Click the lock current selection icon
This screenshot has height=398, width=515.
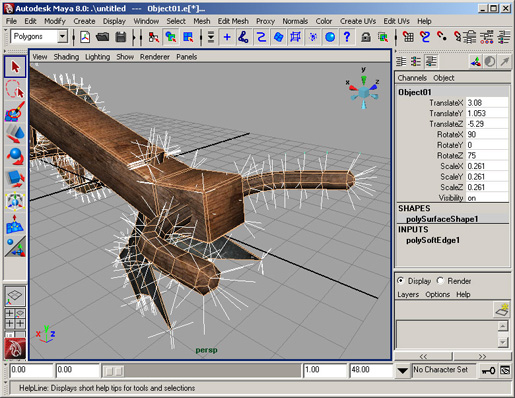pyautogui.click(x=366, y=37)
